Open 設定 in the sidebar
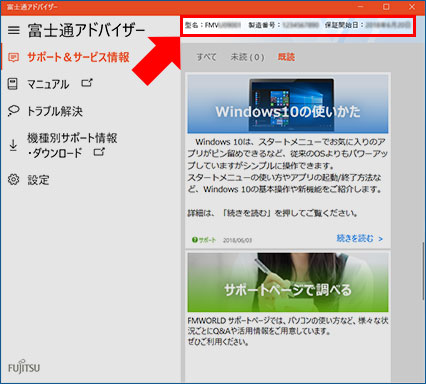This screenshot has width=426, height=384. click(x=38, y=180)
